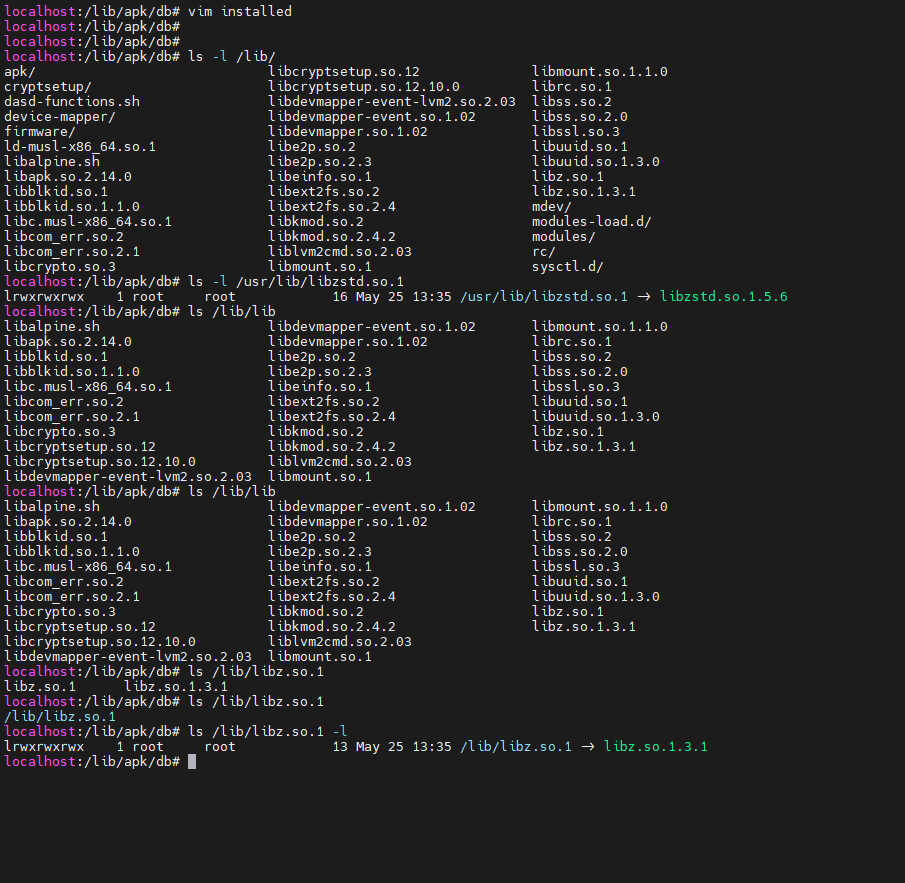Click the 'modules-load.d/' directory entry
Image resolution: width=905 pixels, height=883 pixels.
(x=592, y=222)
